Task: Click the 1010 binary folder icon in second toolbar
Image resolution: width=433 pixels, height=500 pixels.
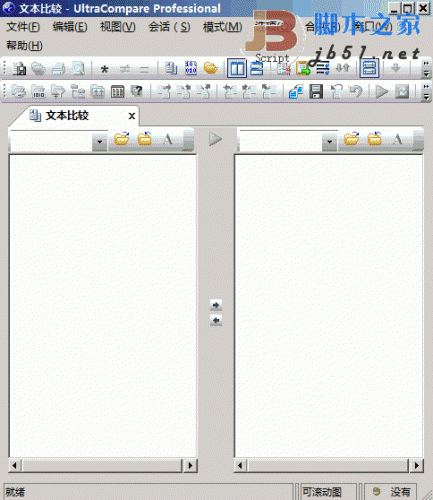Action: 38,91
